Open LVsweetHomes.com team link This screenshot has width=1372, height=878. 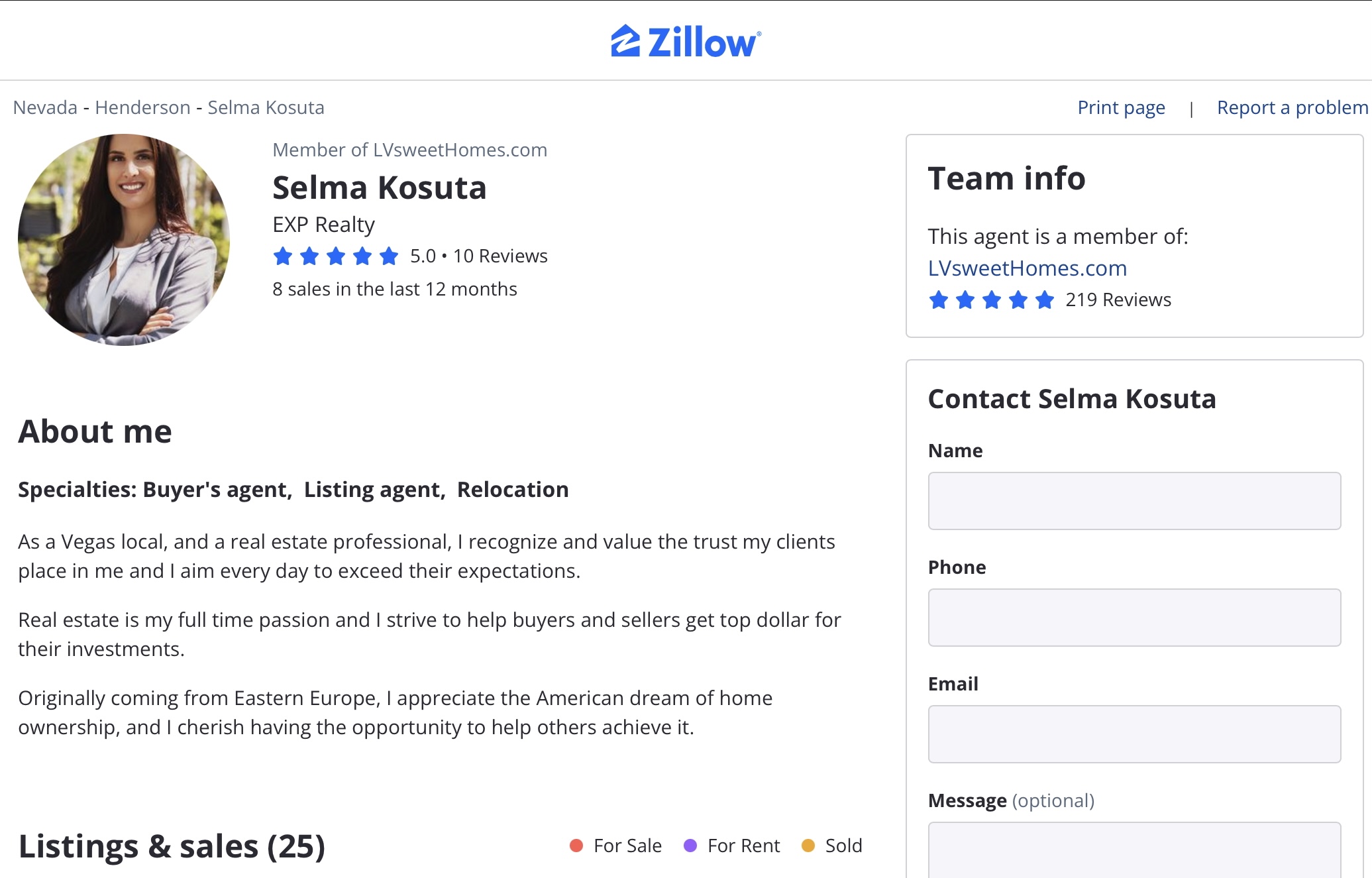1027,268
